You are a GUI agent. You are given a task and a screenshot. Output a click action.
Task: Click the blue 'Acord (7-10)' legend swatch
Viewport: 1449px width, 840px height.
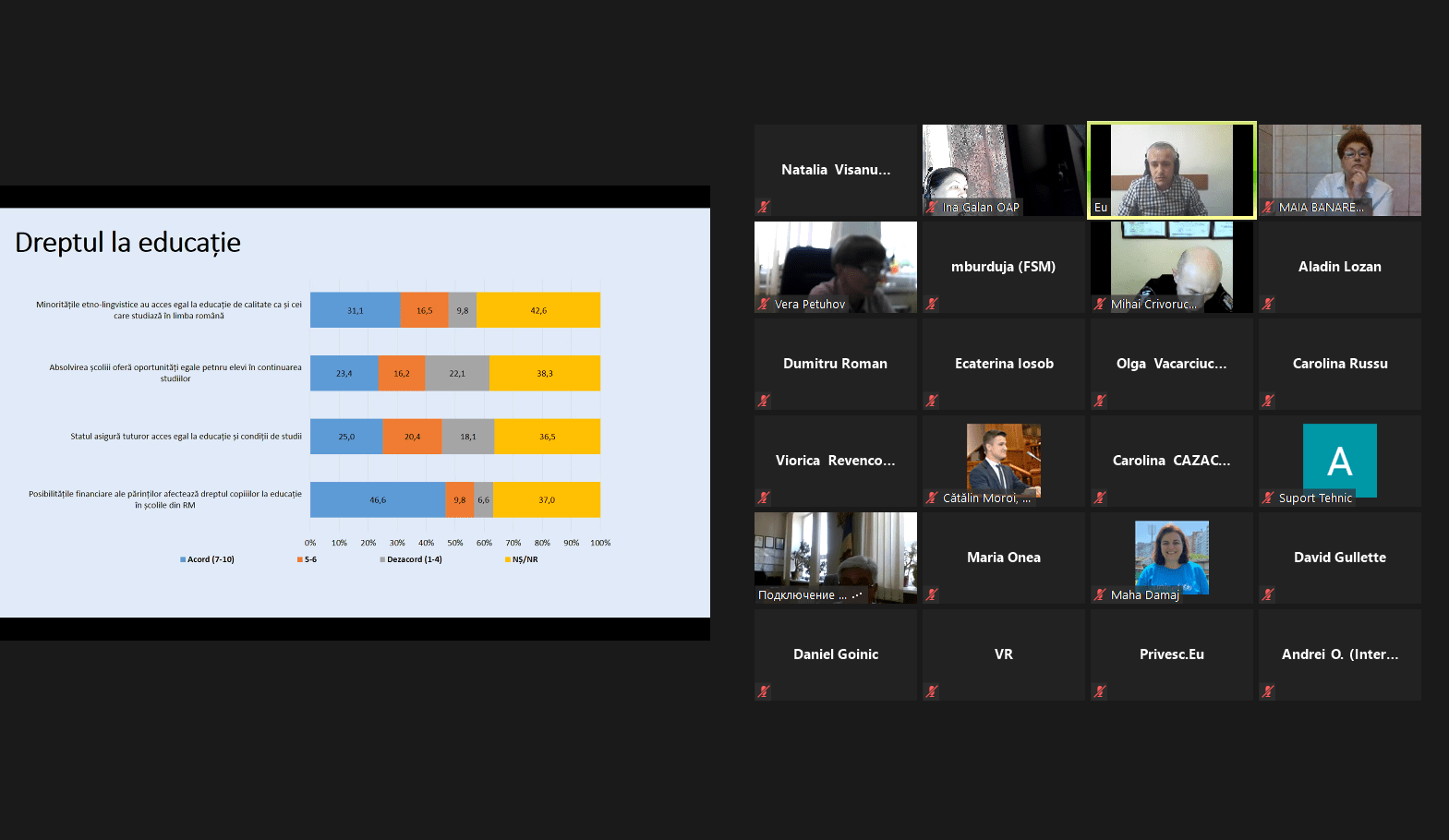click(183, 559)
